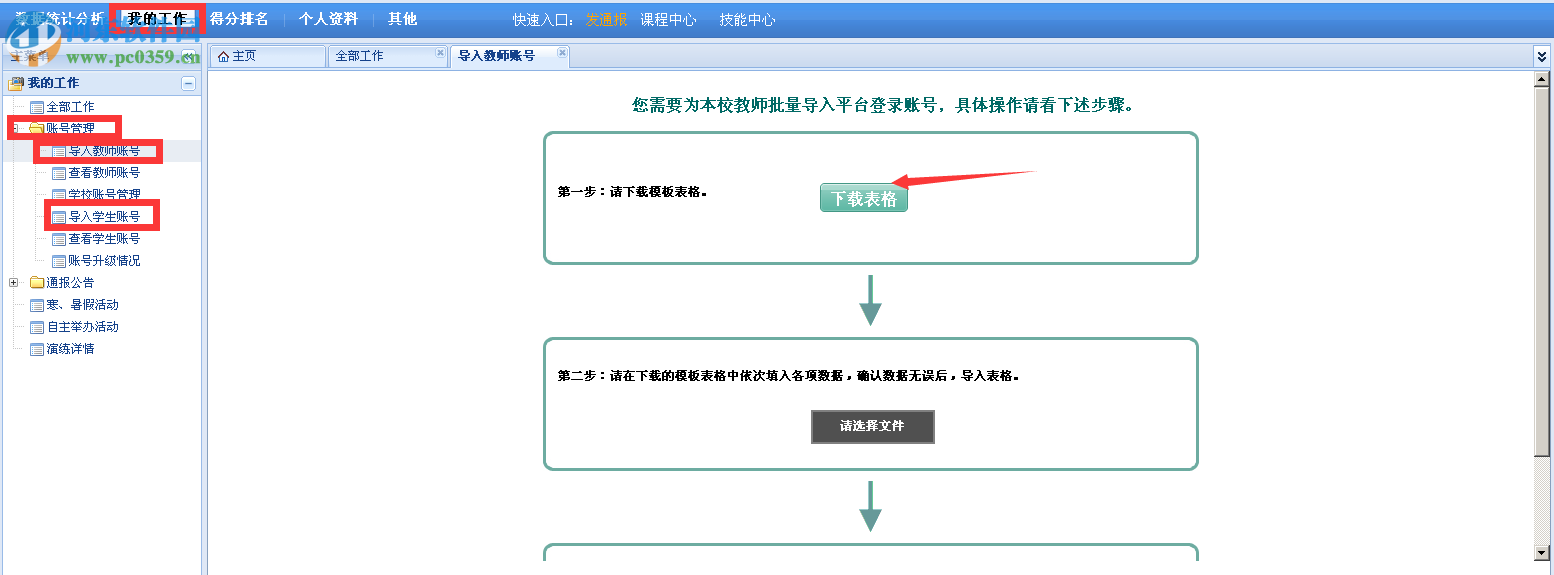Click the vertical scrollbar thumb
This screenshot has width=1554, height=575.
click(x=1542, y=273)
